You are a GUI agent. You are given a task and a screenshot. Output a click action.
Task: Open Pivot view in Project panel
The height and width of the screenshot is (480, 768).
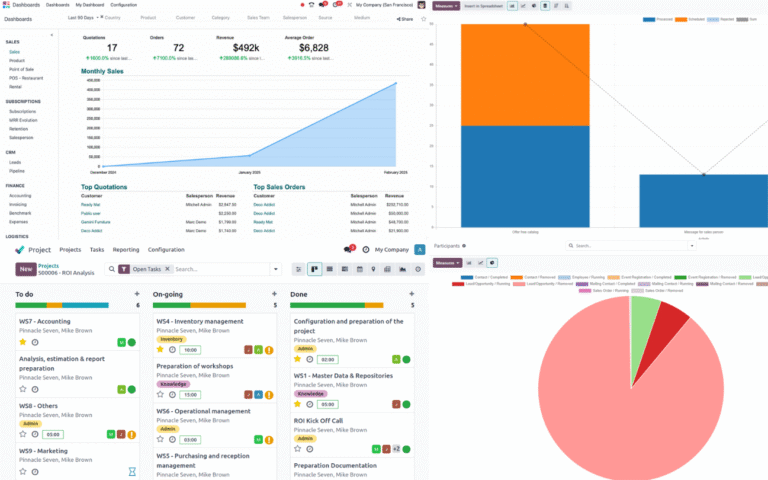click(387, 269)
